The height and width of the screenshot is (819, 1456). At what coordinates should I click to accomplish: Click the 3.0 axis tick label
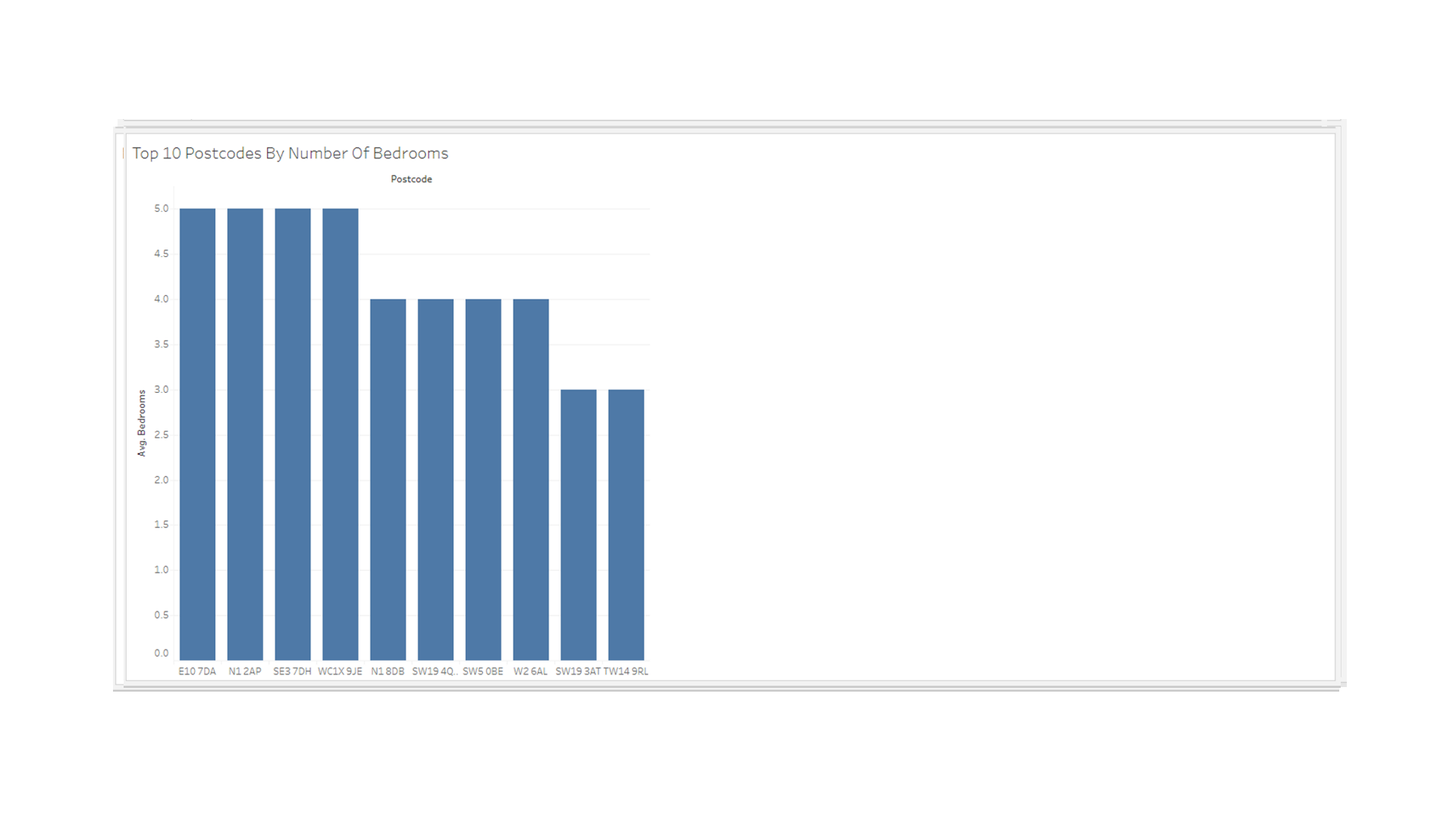(162, 390)
